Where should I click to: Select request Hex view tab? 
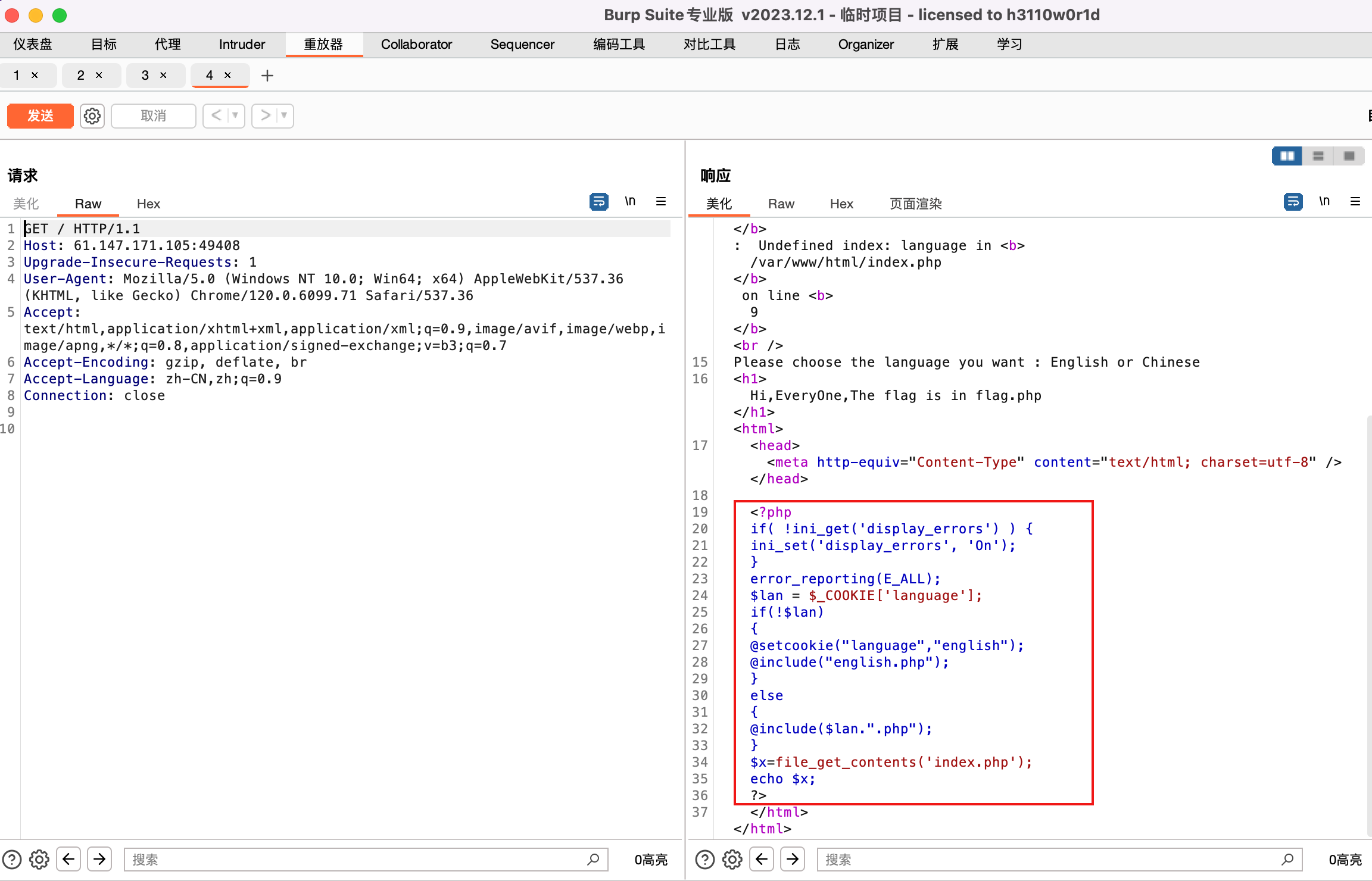pos(148,204)
